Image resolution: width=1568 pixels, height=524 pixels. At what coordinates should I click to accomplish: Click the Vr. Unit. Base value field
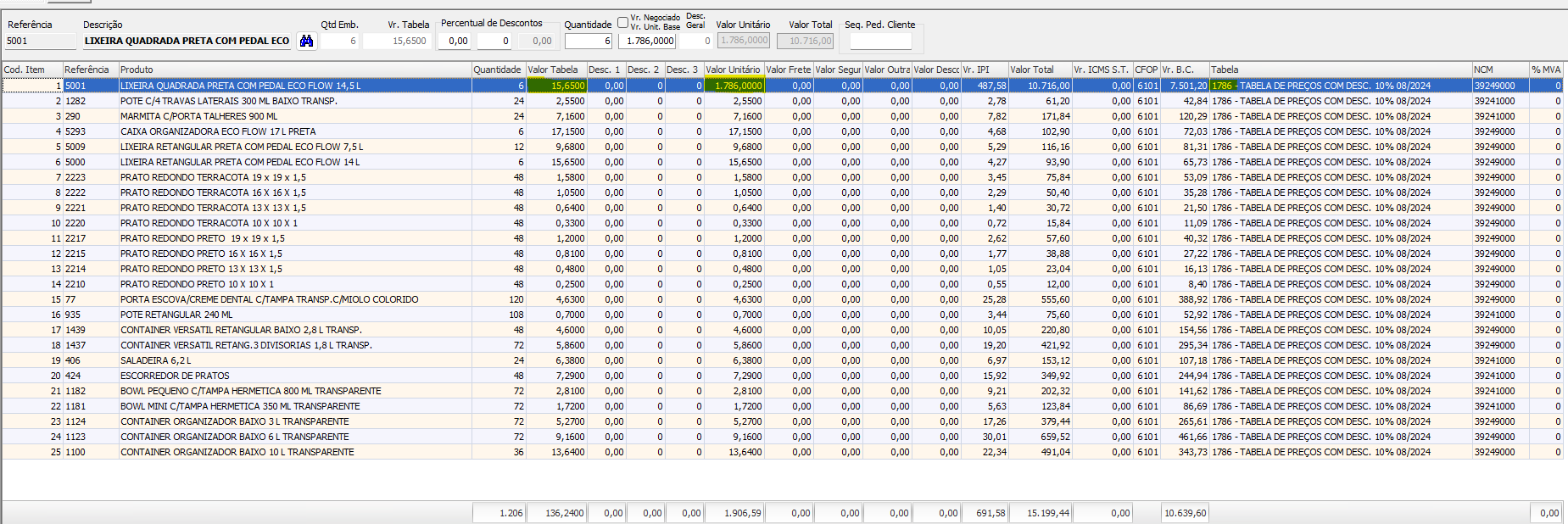pos(648,41)
